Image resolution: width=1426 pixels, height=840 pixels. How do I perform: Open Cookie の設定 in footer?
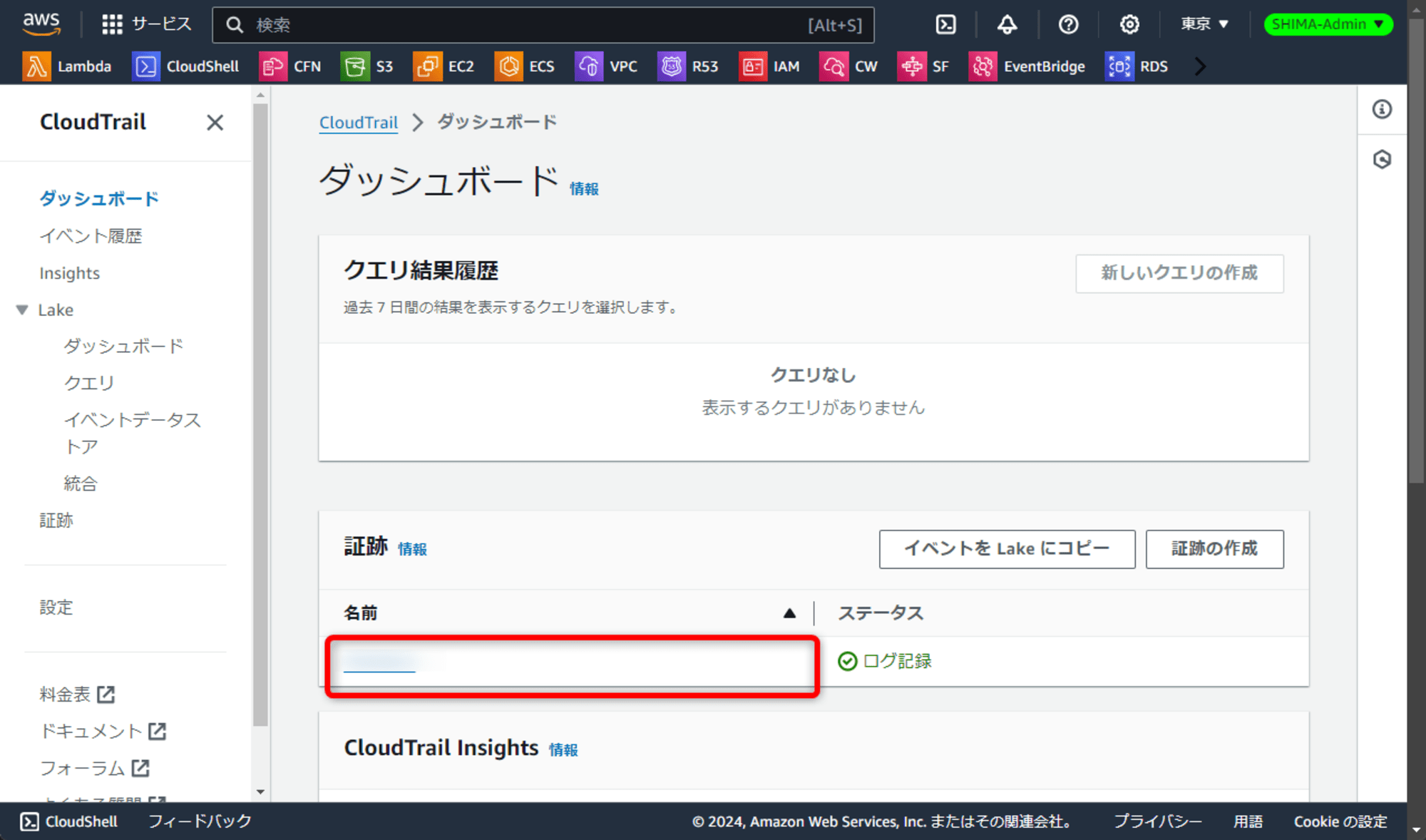pyautogui.click(x=1340, y=821)
